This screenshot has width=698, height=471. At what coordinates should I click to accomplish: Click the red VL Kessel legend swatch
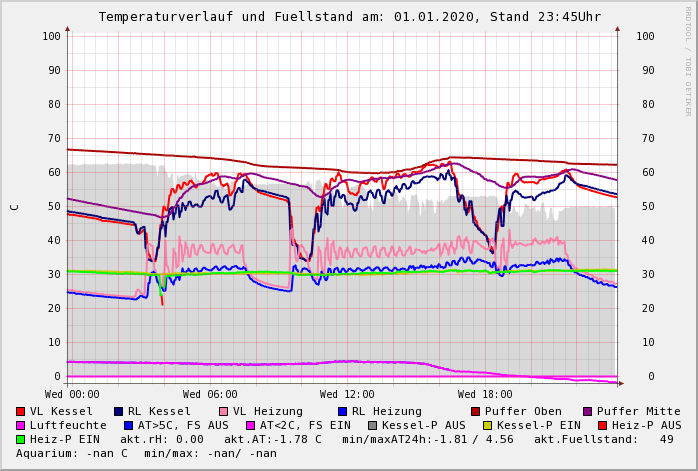coord(21,411)
